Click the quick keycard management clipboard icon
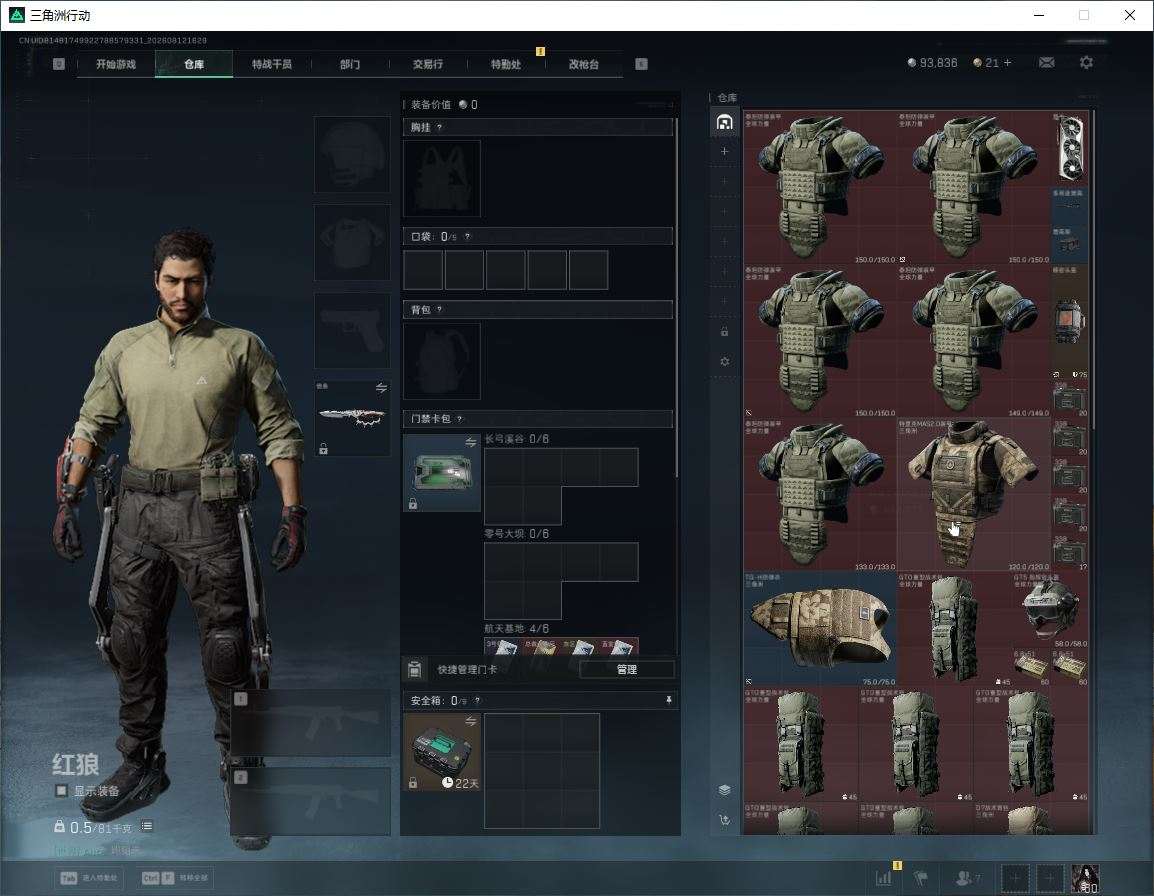The width and height of the screenshot is (1154, 896). [414, 669]
